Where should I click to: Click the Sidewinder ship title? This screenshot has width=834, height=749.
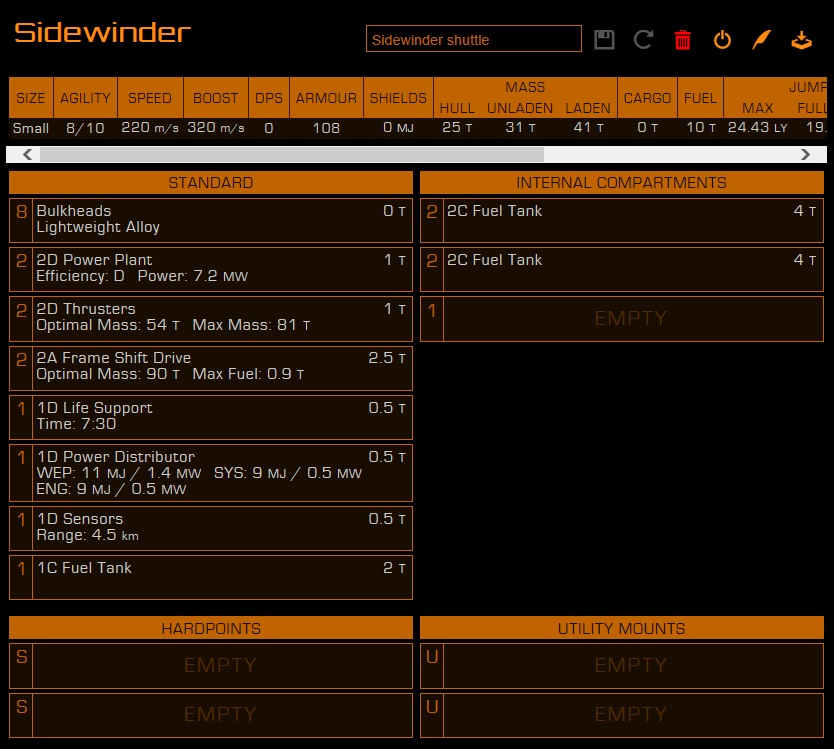pyautogui.click(x=102, y=32)
